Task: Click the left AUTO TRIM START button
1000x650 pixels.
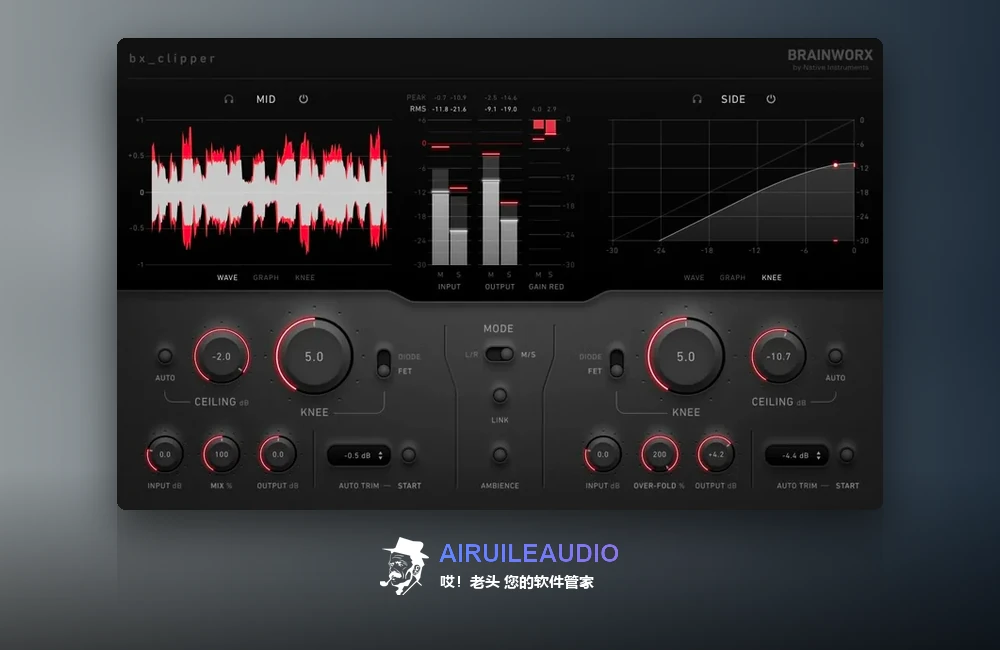Action: (409, 455)
